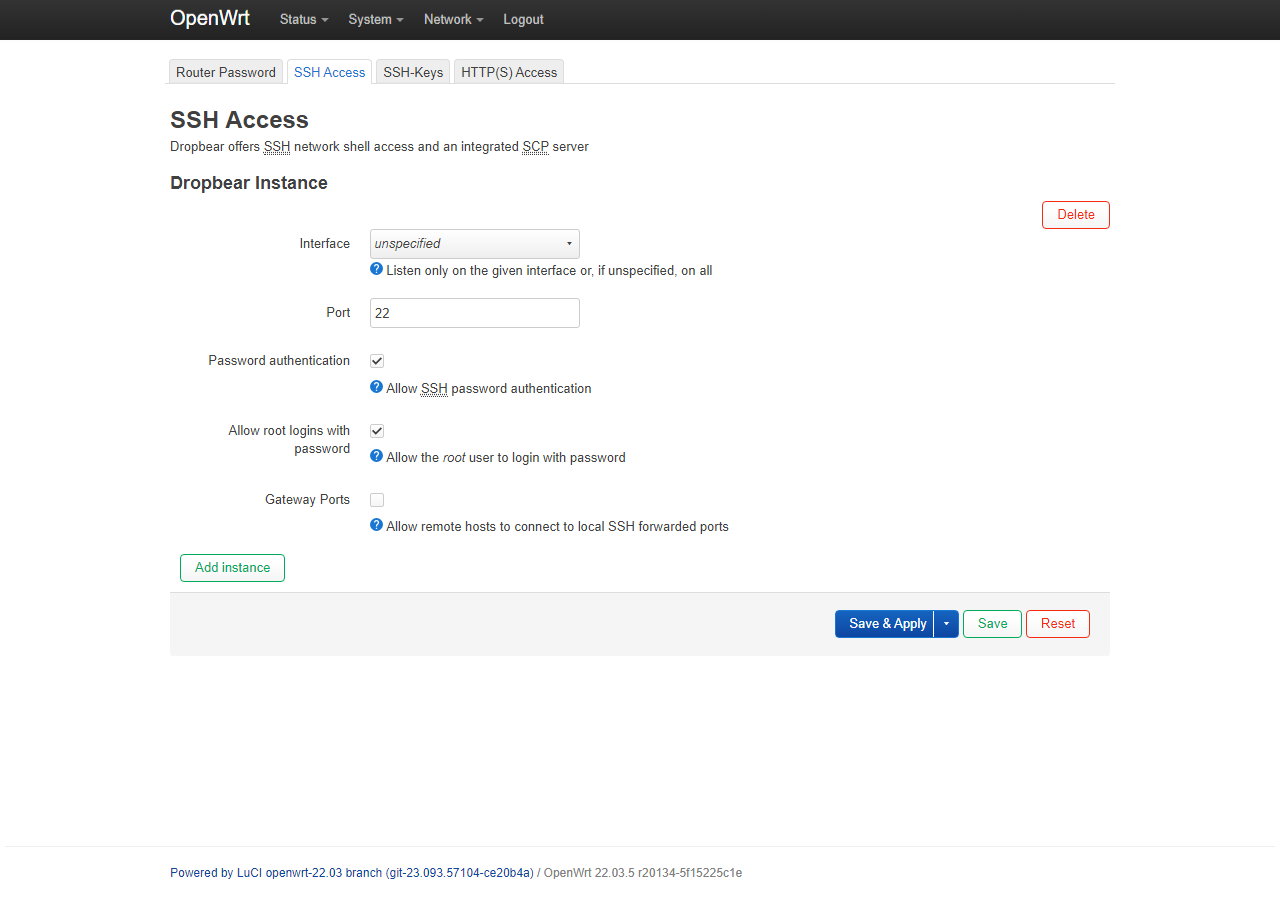Expand the Network menu
This screenshot has height=899, width=1280.
[x=453, y=20]
